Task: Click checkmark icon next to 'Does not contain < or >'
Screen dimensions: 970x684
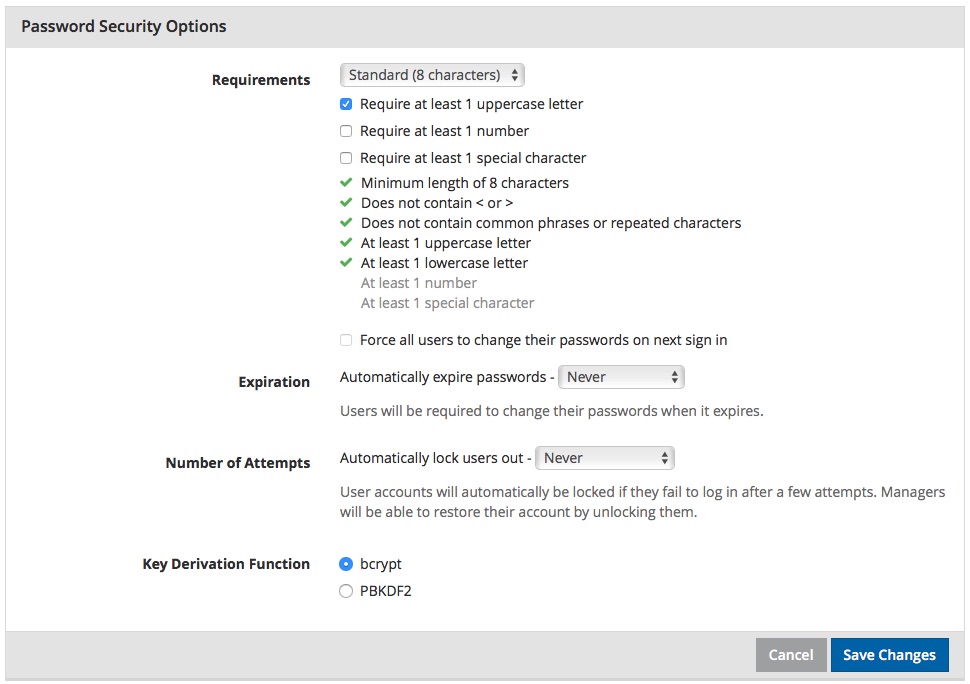Action: pos(346,202)
